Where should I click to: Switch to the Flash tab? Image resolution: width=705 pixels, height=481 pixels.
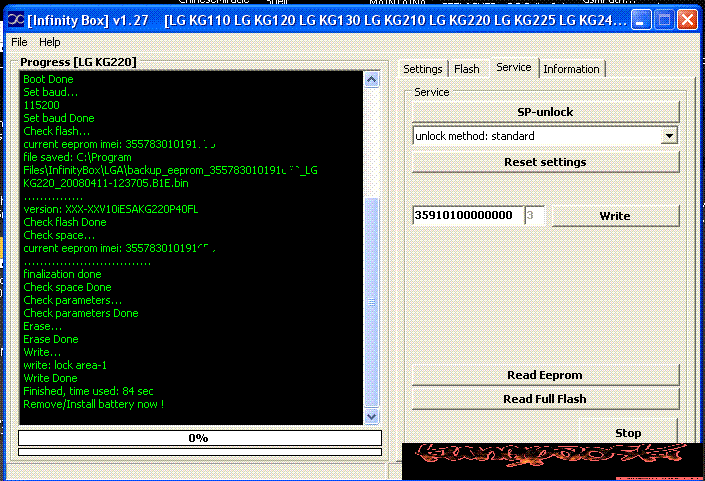tap(467, 69)
